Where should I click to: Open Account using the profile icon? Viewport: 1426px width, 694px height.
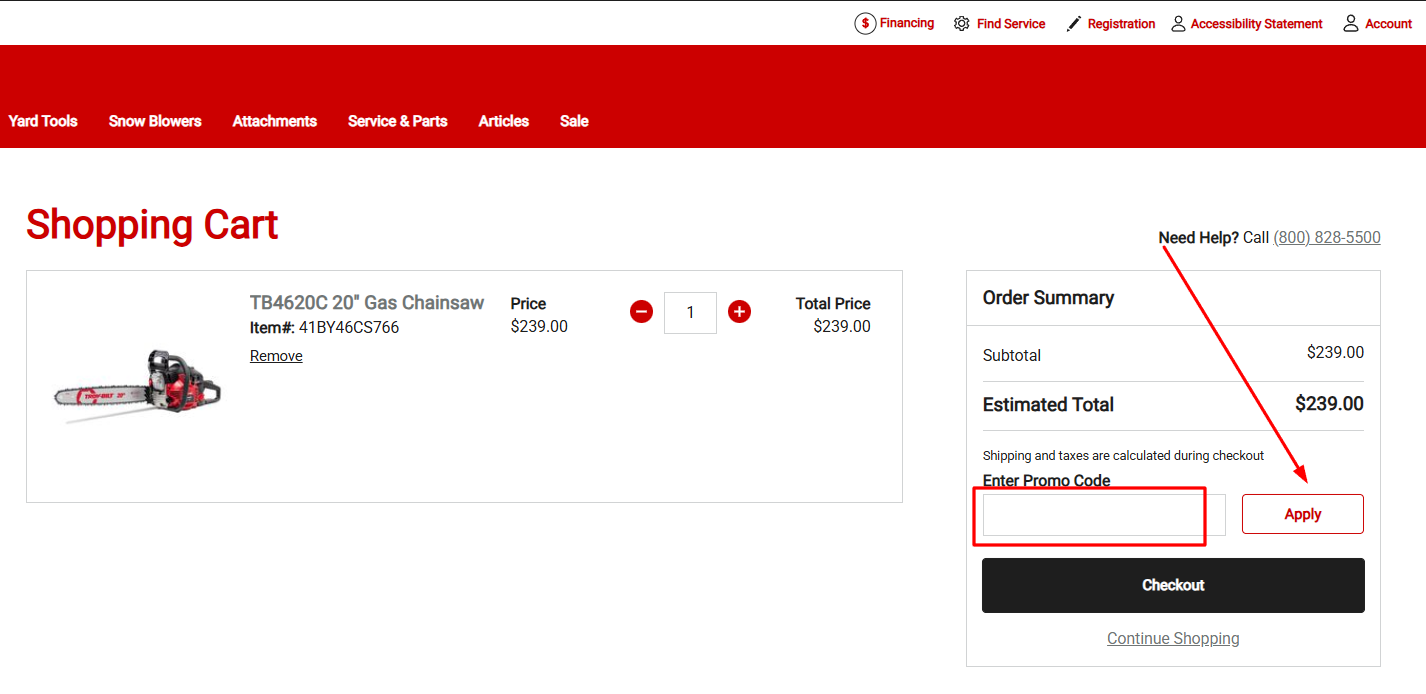1351,22
